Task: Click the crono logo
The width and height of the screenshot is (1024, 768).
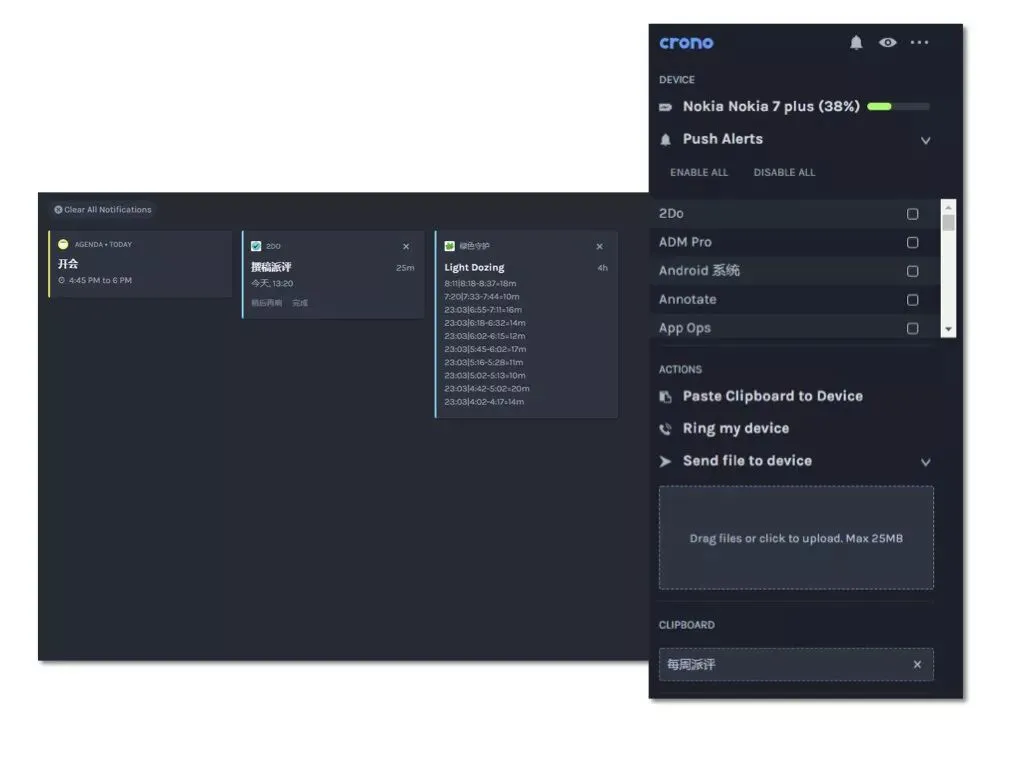Action: pos(686,43)
